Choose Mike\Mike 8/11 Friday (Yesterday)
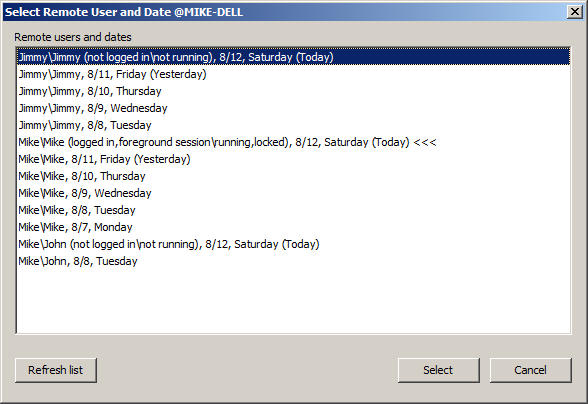 click(293, 159)
